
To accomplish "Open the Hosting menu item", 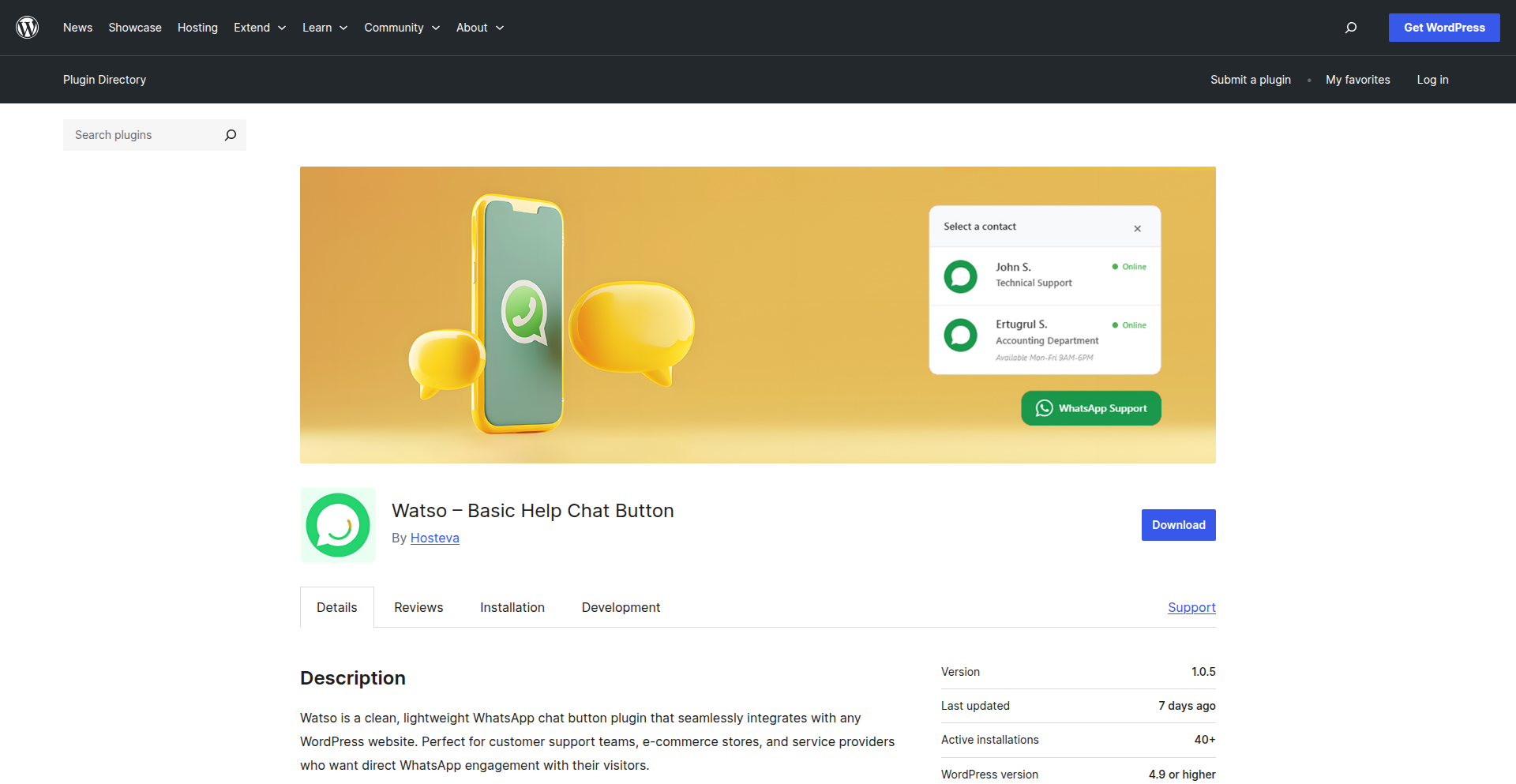I will pyautogui.click(x=197, y=28).
